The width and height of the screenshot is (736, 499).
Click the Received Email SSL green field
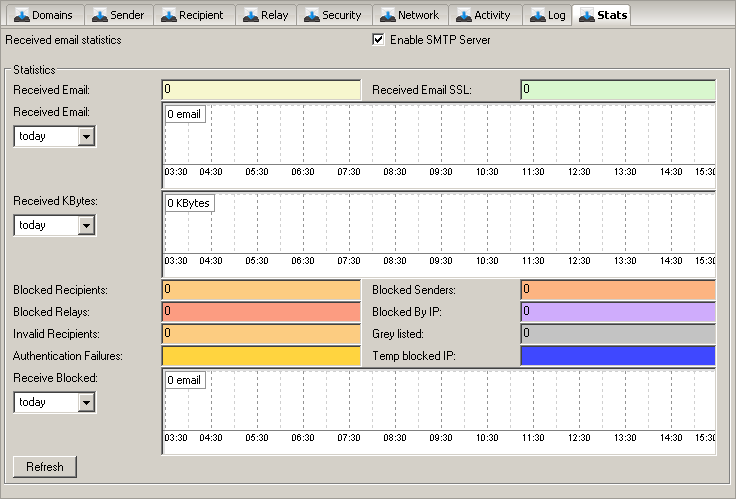617,90
